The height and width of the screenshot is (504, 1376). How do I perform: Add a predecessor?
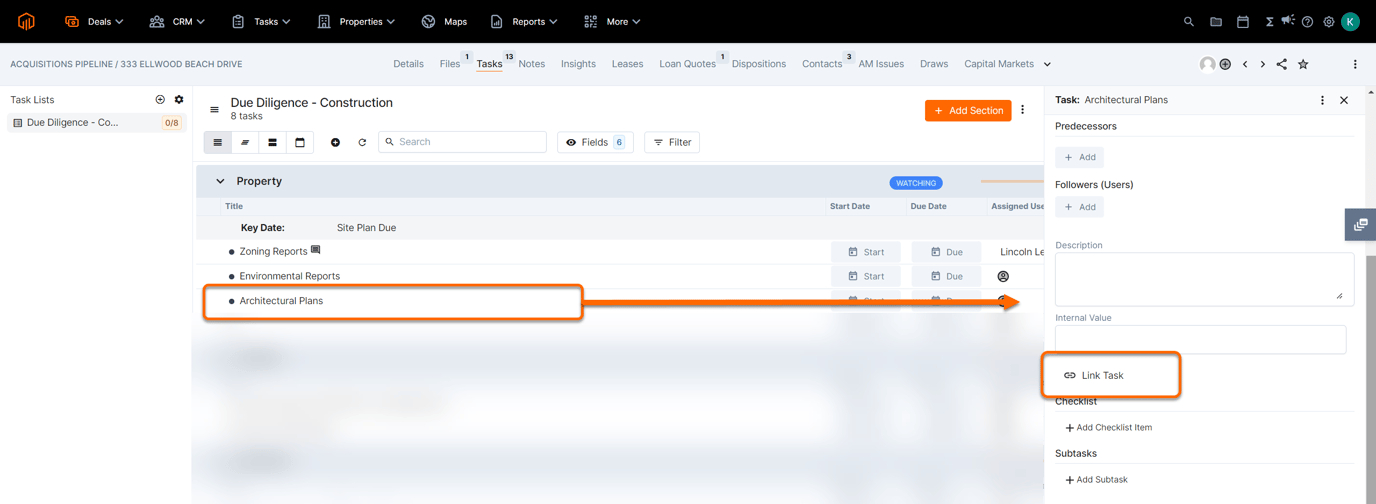click(1080, 157)
